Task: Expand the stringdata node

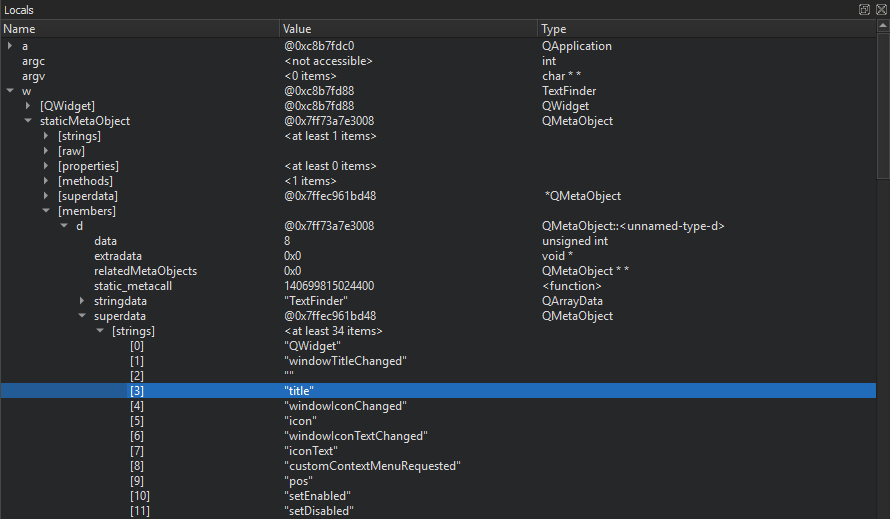Action: pos(82,301)
